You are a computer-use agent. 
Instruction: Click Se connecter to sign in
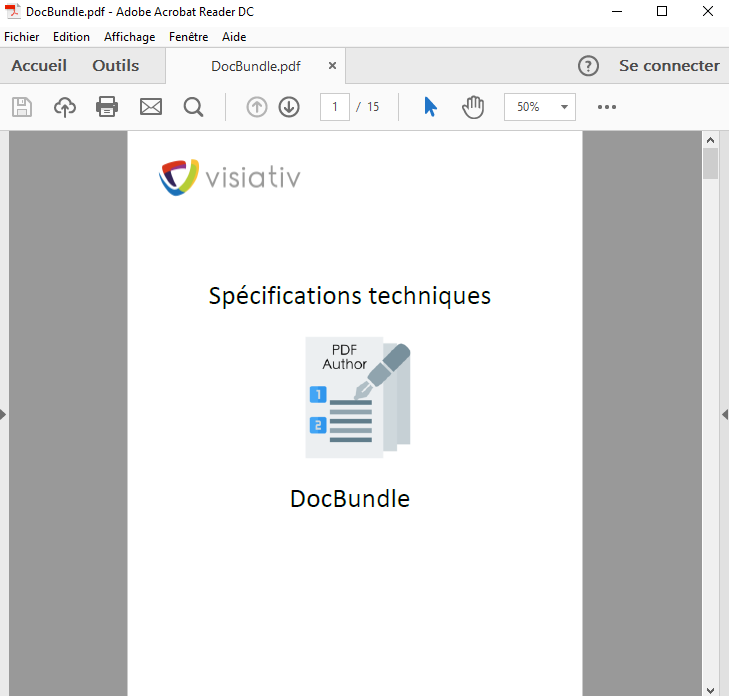669,66
